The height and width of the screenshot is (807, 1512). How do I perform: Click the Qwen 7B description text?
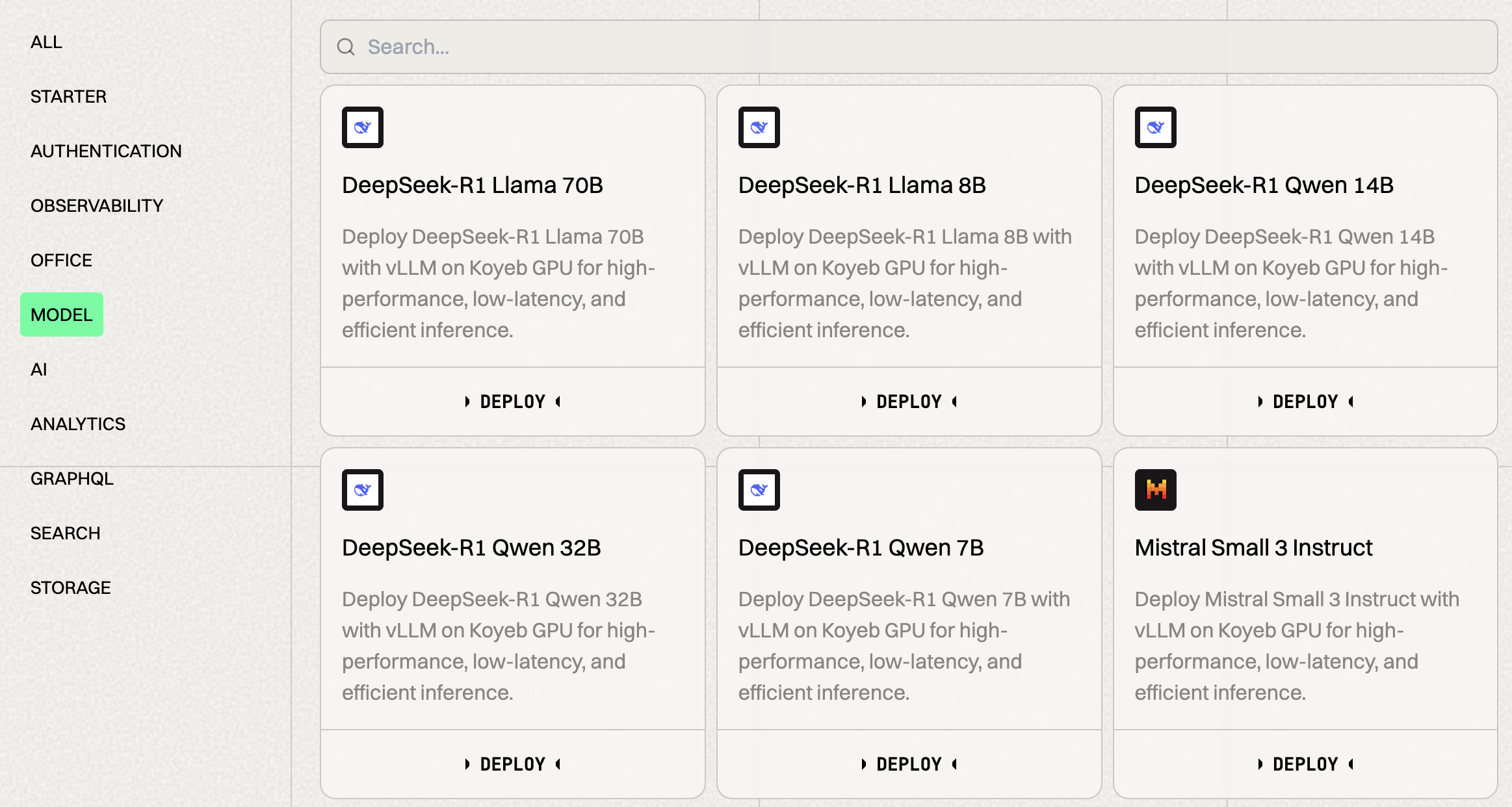tap(904, 646)
